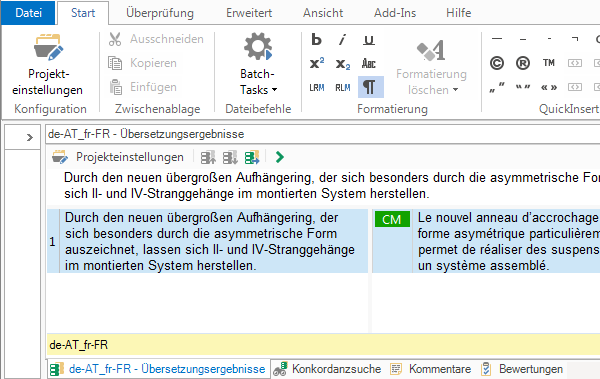Insert the TM trademark symbol

coord(549,63)
